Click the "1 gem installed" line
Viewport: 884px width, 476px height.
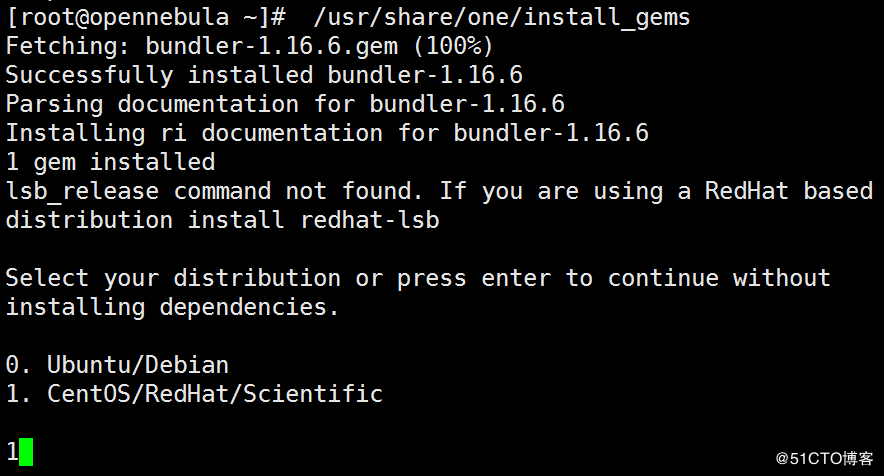pos(110,162)
